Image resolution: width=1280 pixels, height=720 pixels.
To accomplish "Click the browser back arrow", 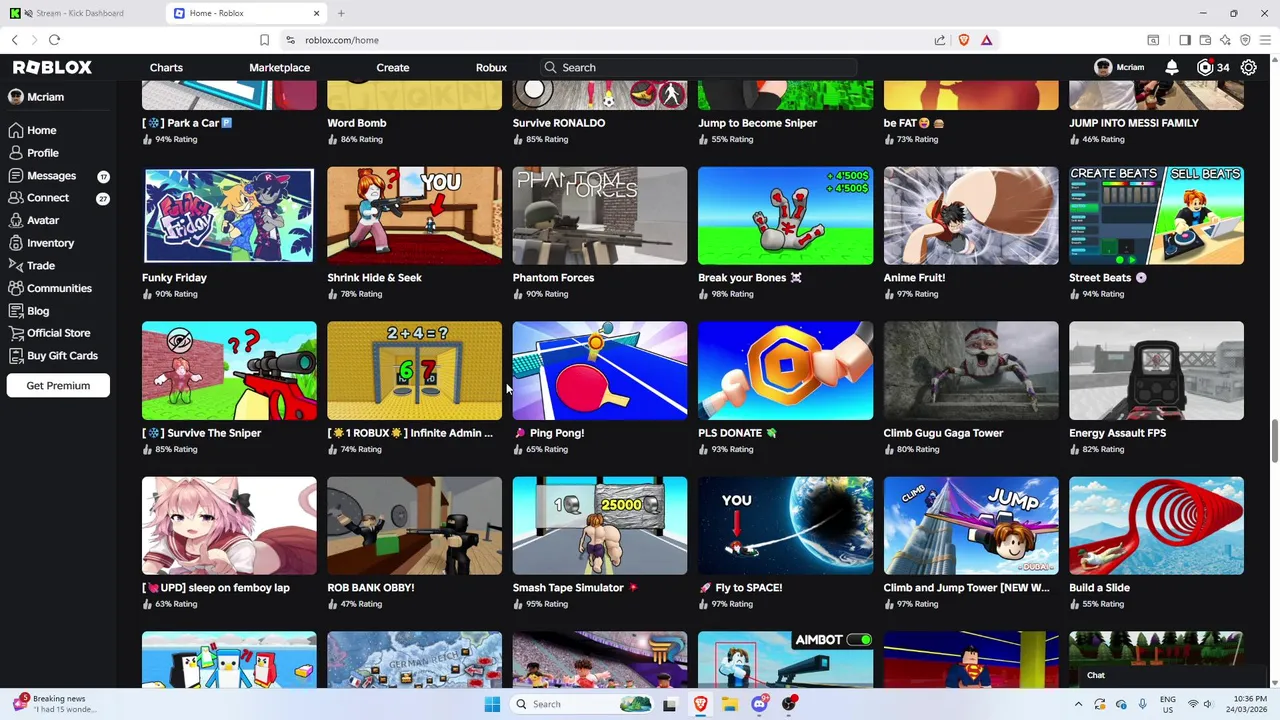I will [x=15, y=40].
